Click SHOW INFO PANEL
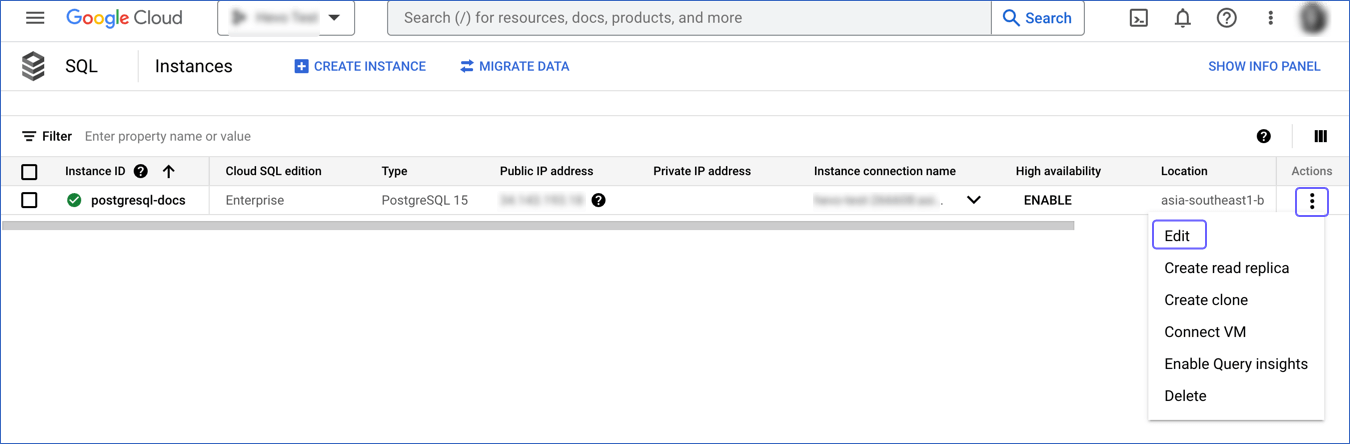The height and width of the screenshot is (444, 1350). (1264, 66)
